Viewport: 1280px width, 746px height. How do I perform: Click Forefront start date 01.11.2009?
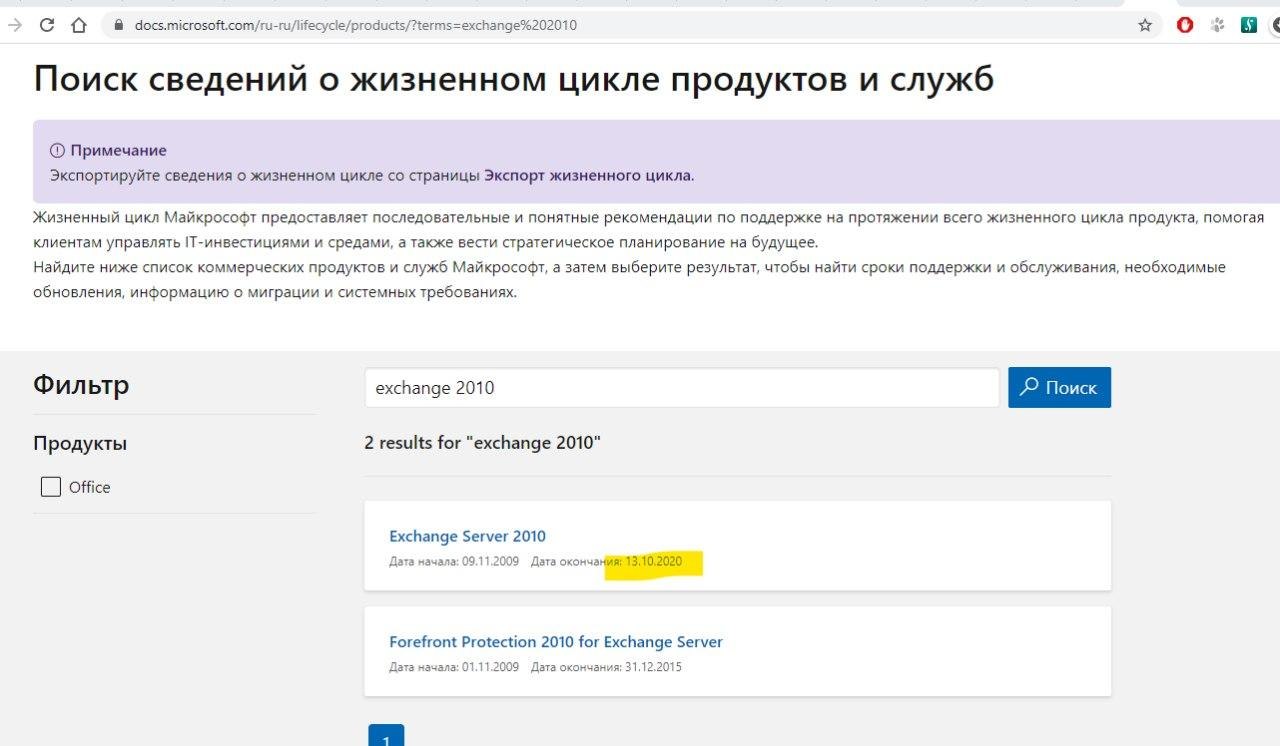pyautogui.click(x=490, y=667)
